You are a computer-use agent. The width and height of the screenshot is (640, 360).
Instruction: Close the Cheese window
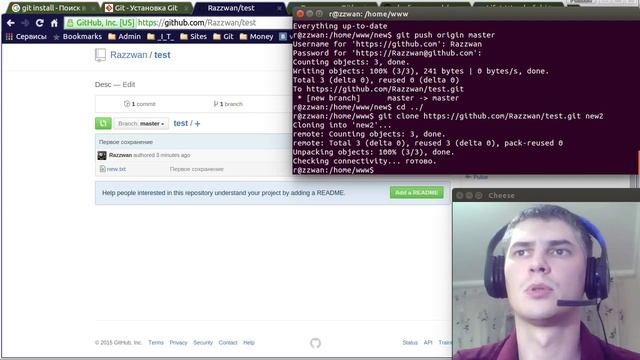[460, 196]
